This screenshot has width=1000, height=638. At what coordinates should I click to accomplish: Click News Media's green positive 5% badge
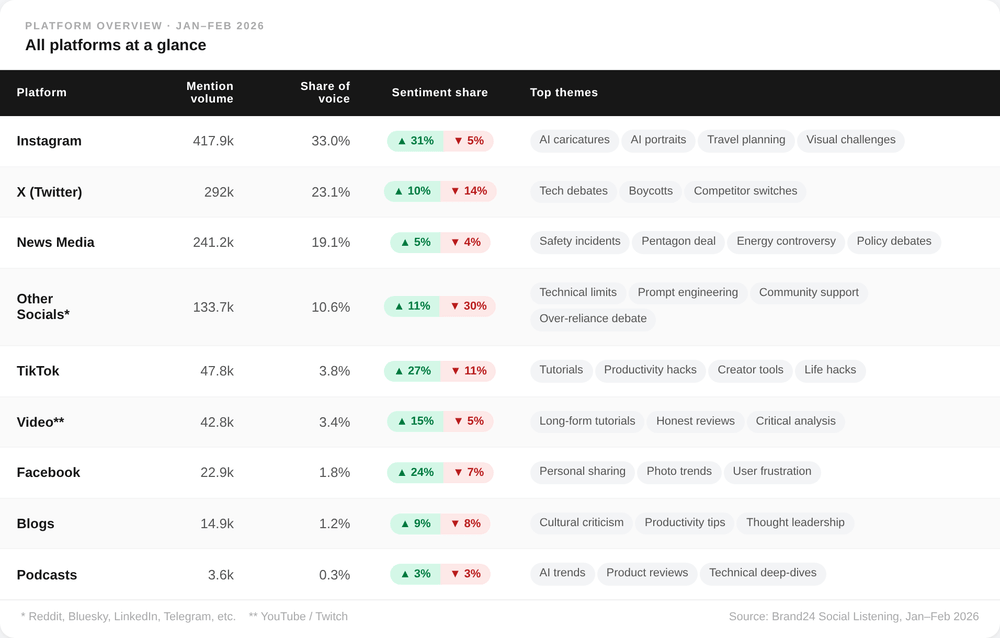(x=415, y=242)
